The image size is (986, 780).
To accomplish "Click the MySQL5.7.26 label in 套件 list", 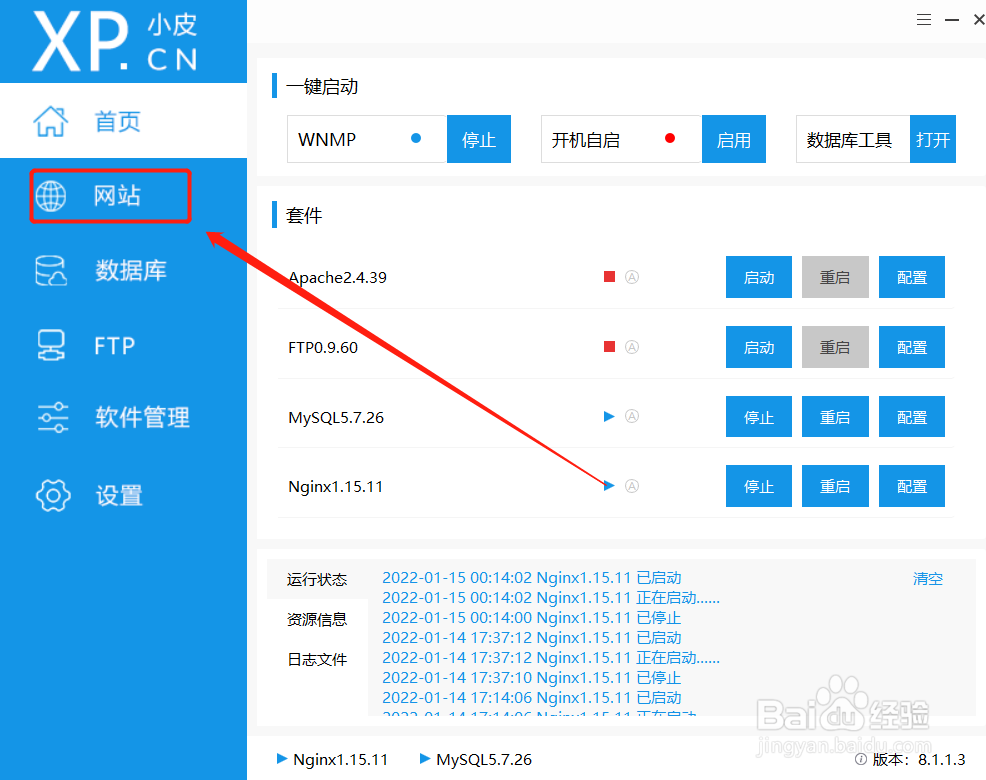I will 336,418.
